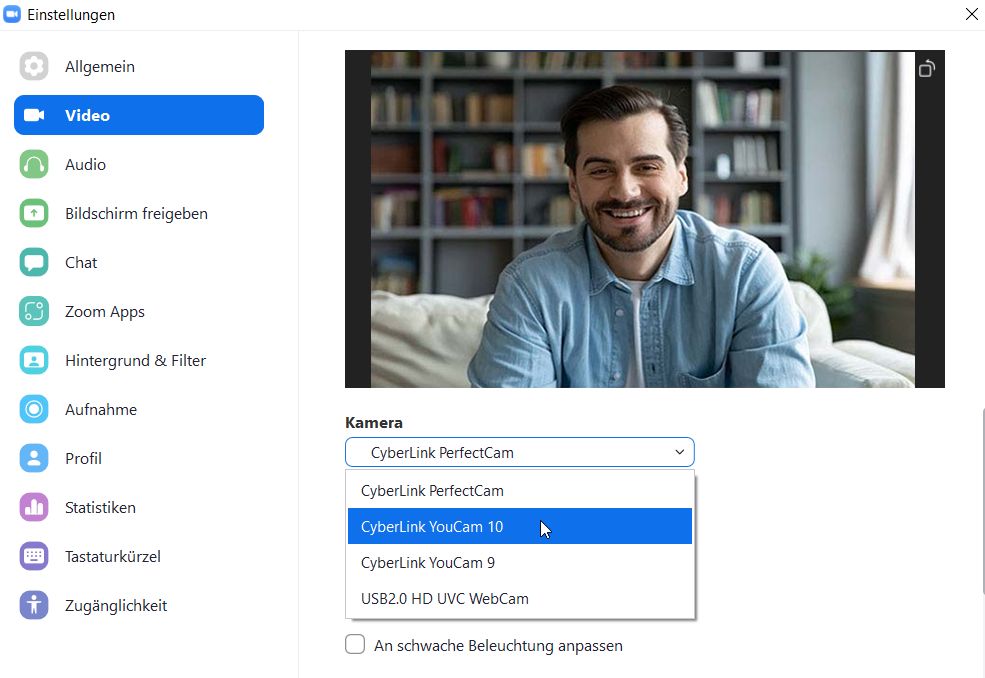Click the Tastaturkürzel keyboard icon
985x678 pixels.
34,556
